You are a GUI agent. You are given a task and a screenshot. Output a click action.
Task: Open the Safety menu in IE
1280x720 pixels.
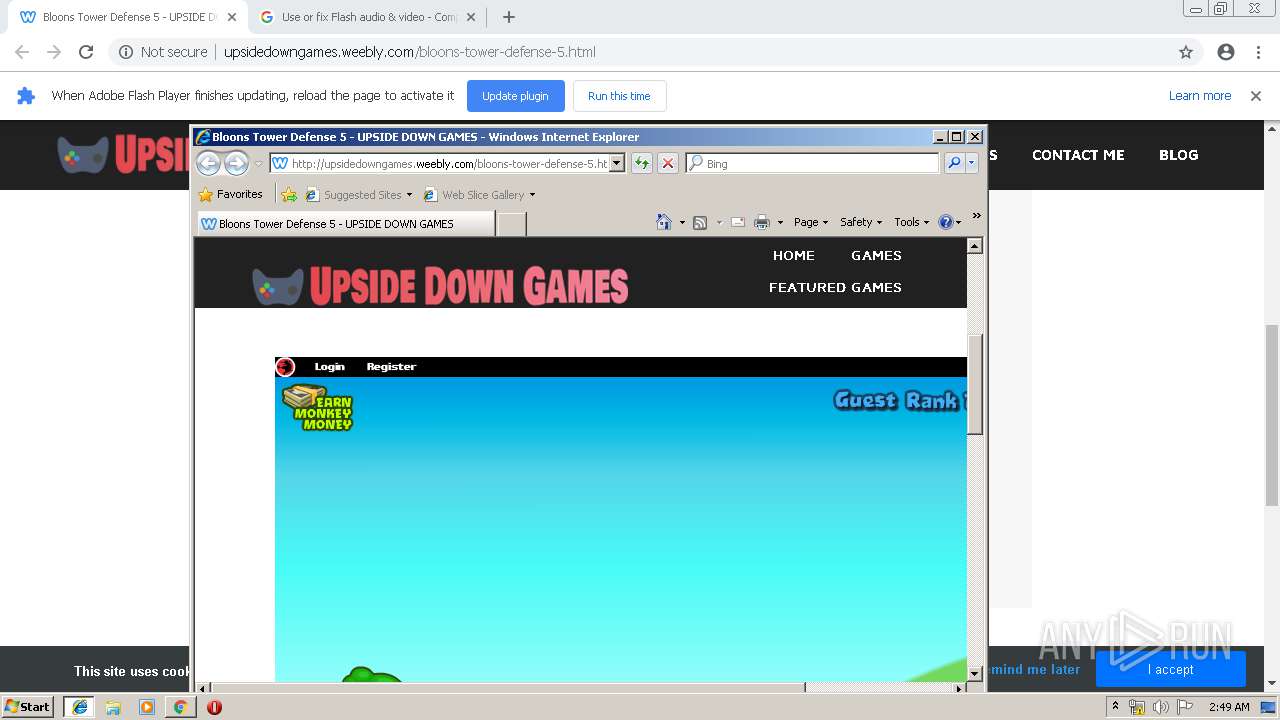860,222
